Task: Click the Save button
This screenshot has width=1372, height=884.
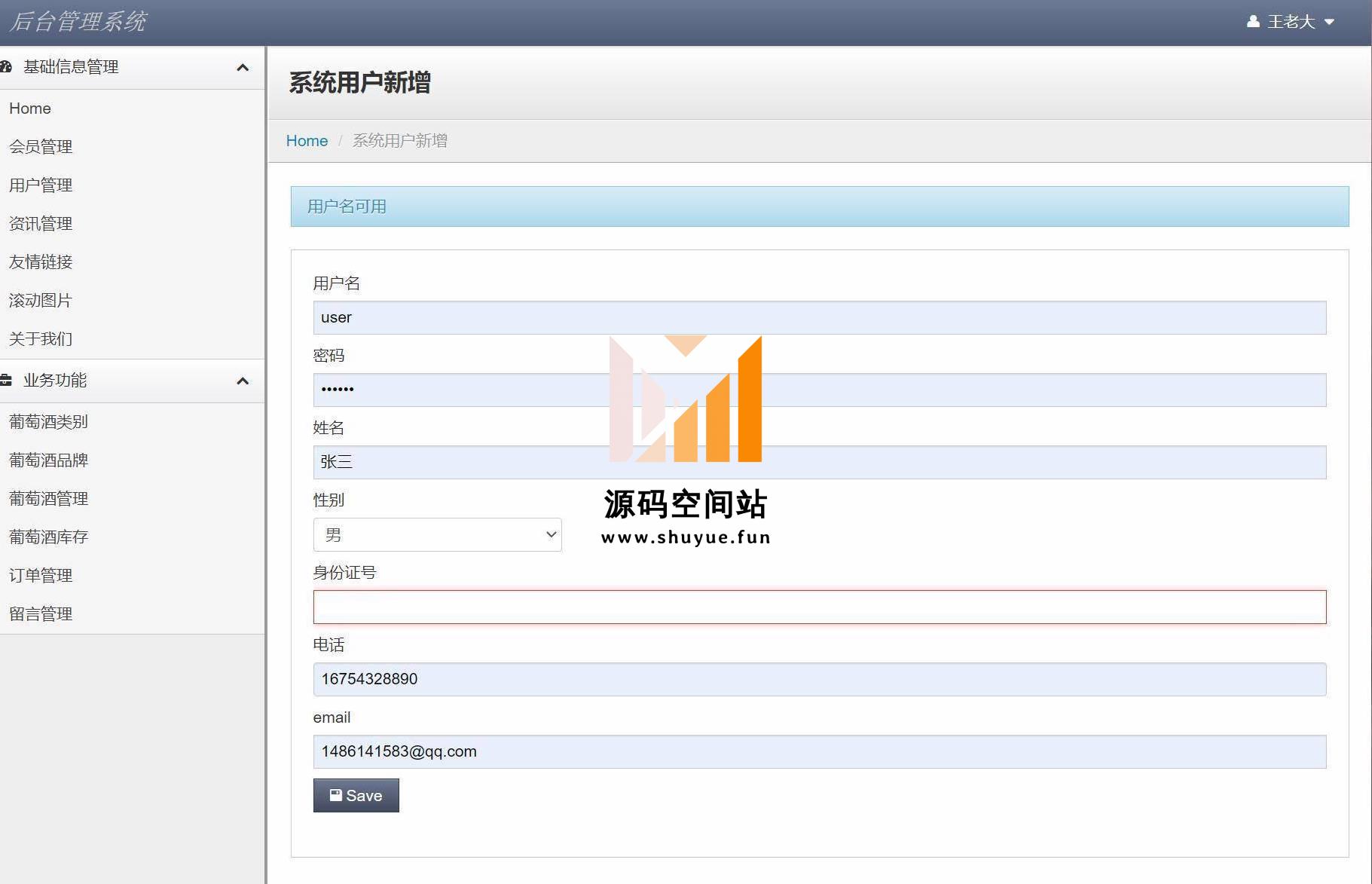Action: (356, 796)
